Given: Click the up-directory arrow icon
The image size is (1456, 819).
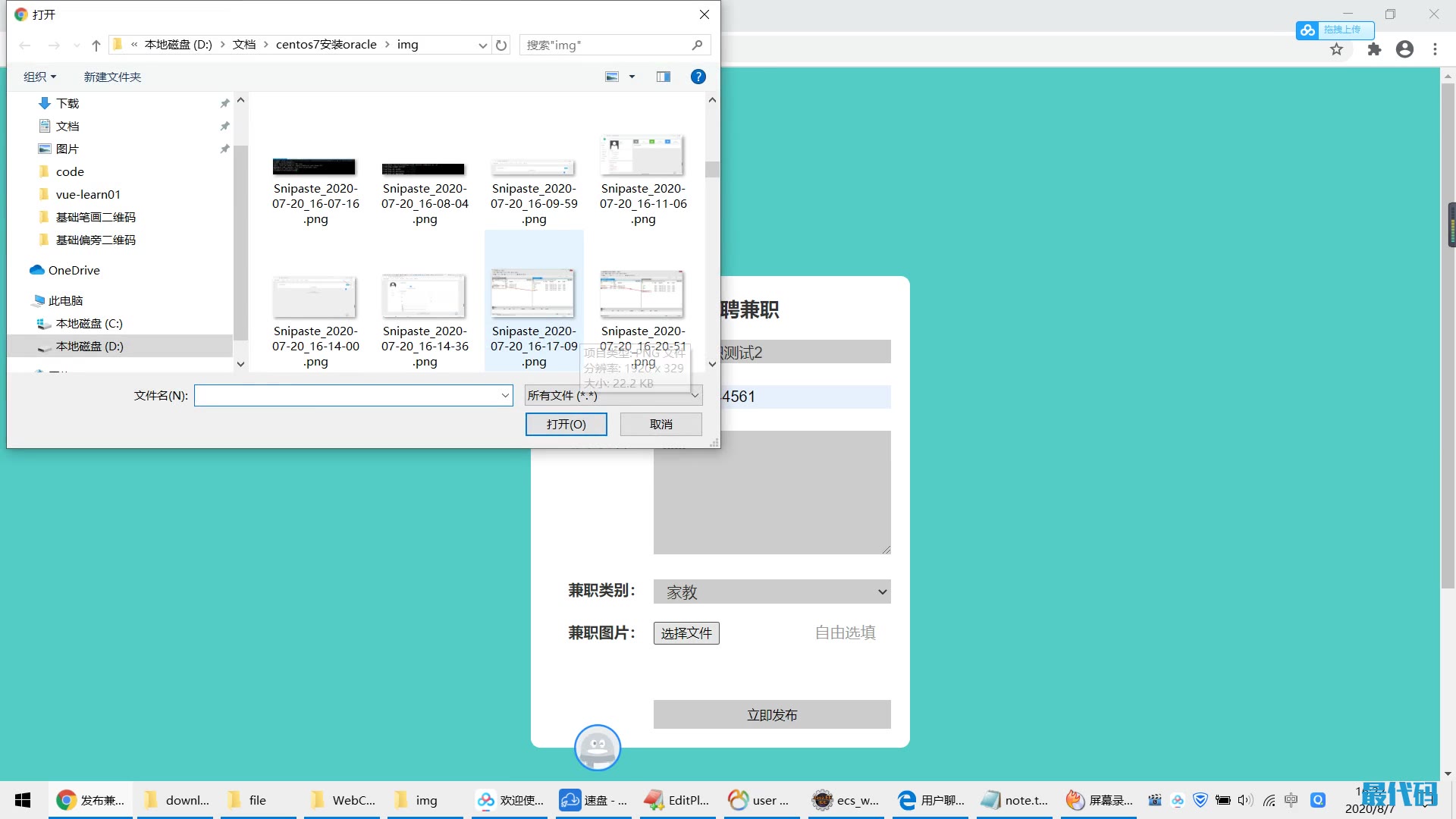Looking at the screenshot, I should [x=96, y=45].
